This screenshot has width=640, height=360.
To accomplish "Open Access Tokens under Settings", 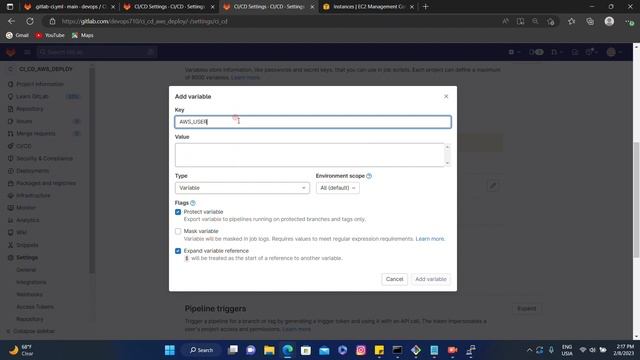I will point(35,307).
